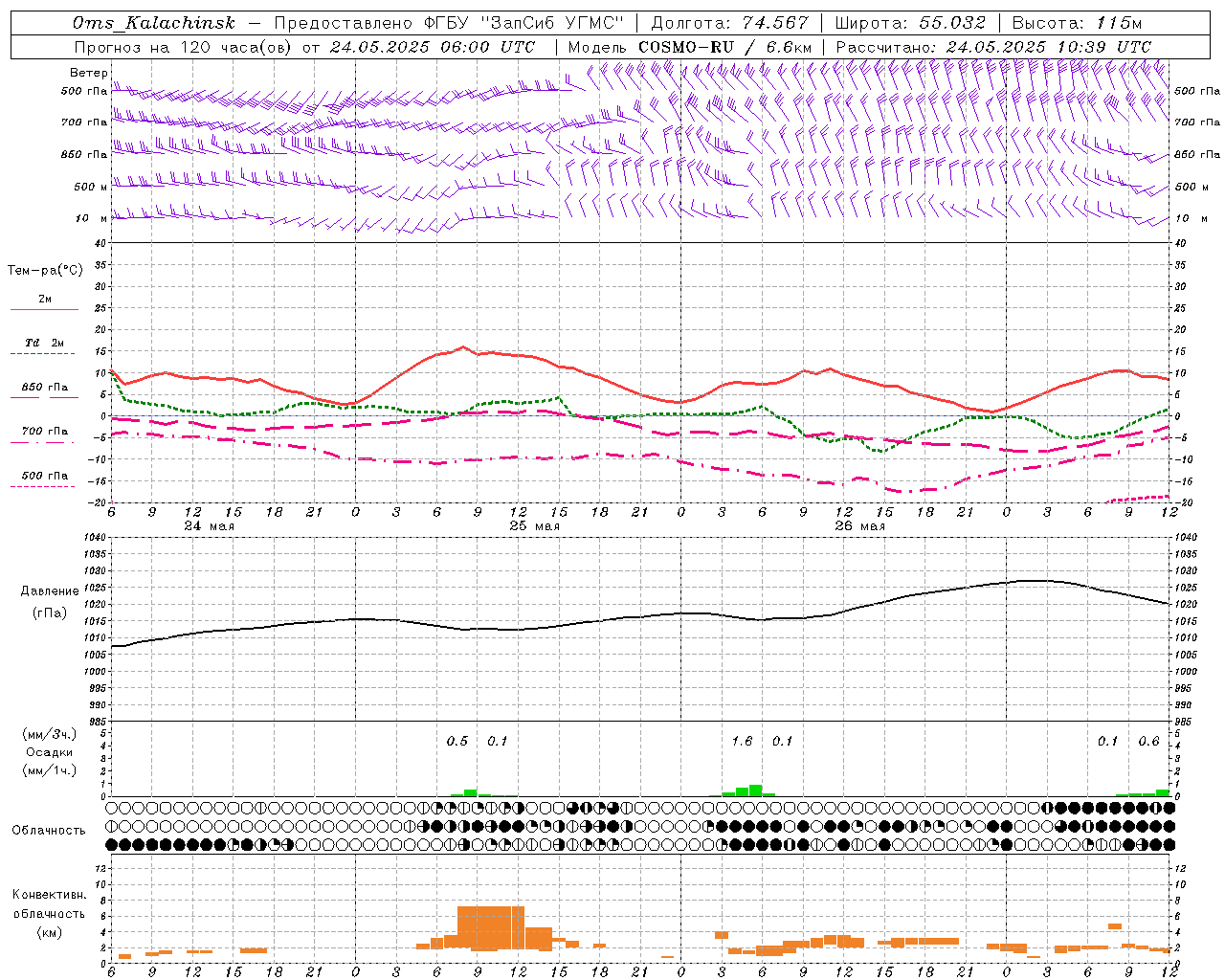
Task: Click the Осадки precipitation label
Action: pyautogui.click(x=50, y=752)
